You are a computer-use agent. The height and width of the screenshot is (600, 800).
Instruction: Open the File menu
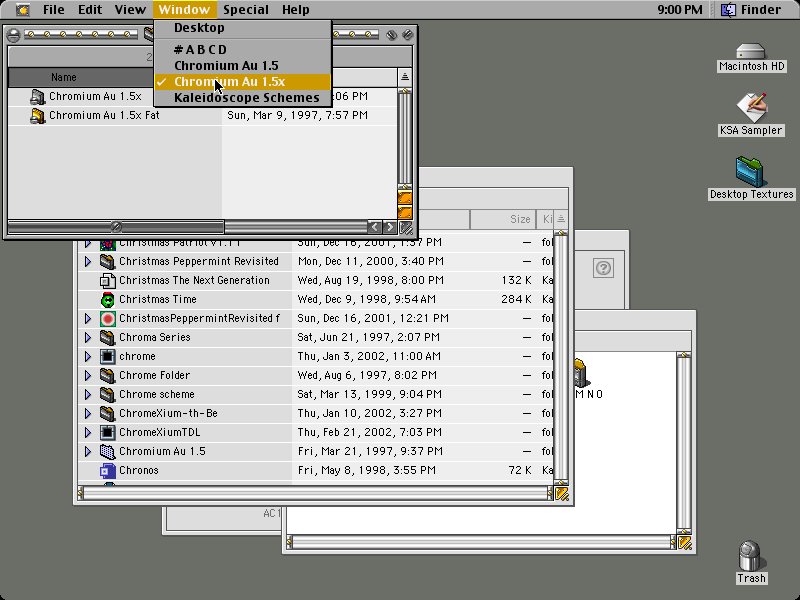click(x=54, y=10)
